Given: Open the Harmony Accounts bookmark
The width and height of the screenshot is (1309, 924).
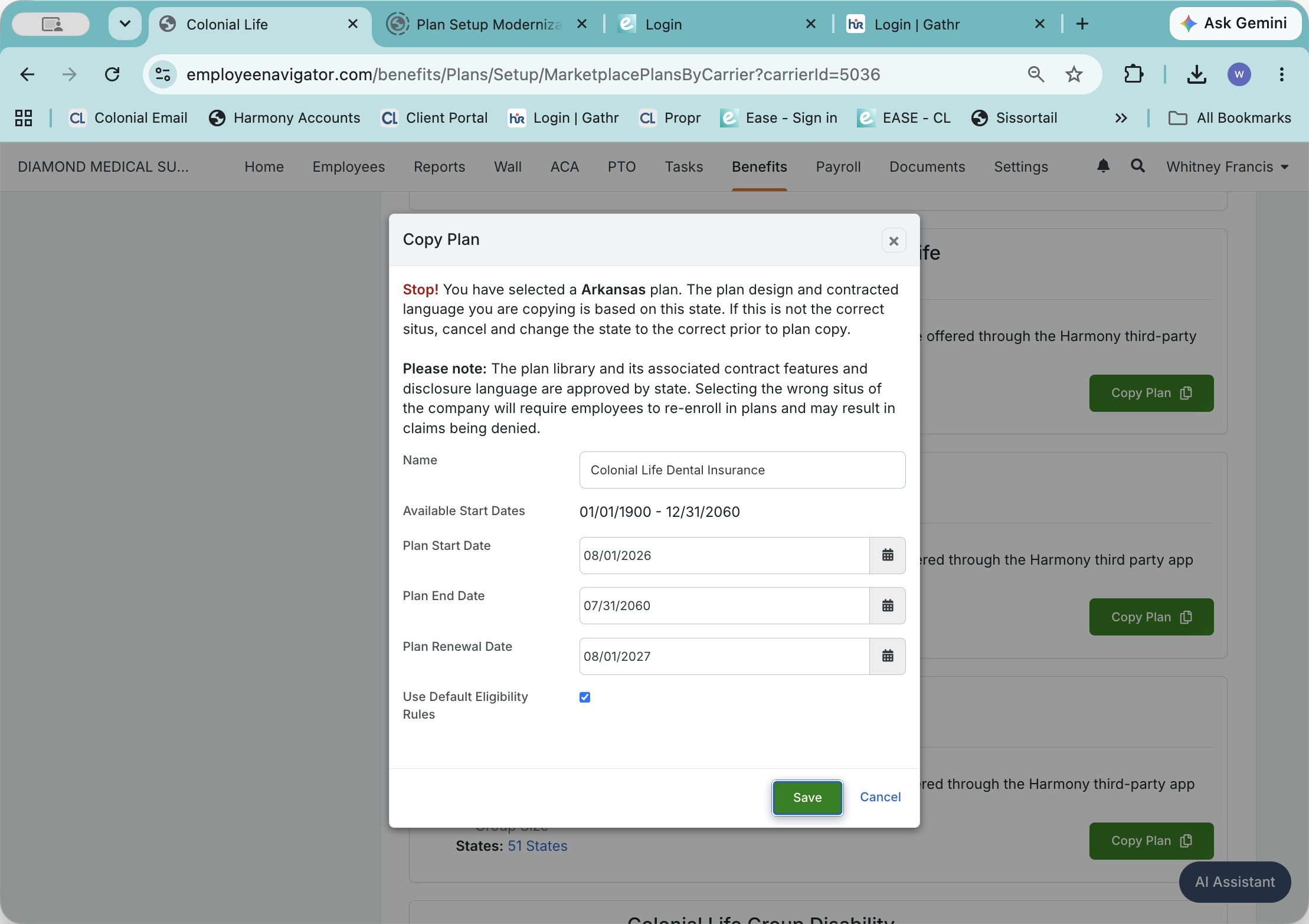Looking at the screenshot, I should click(284, 118).
